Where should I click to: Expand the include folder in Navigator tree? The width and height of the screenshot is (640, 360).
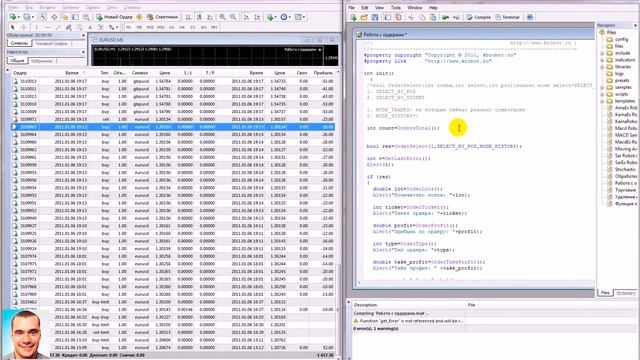[x=602, y=53]
